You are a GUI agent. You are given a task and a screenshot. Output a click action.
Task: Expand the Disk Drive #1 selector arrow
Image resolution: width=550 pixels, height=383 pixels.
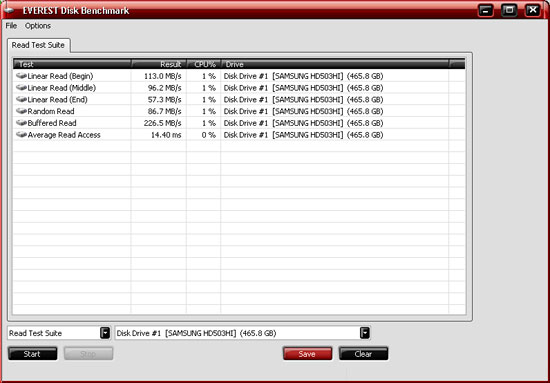[x=365, y=333]
